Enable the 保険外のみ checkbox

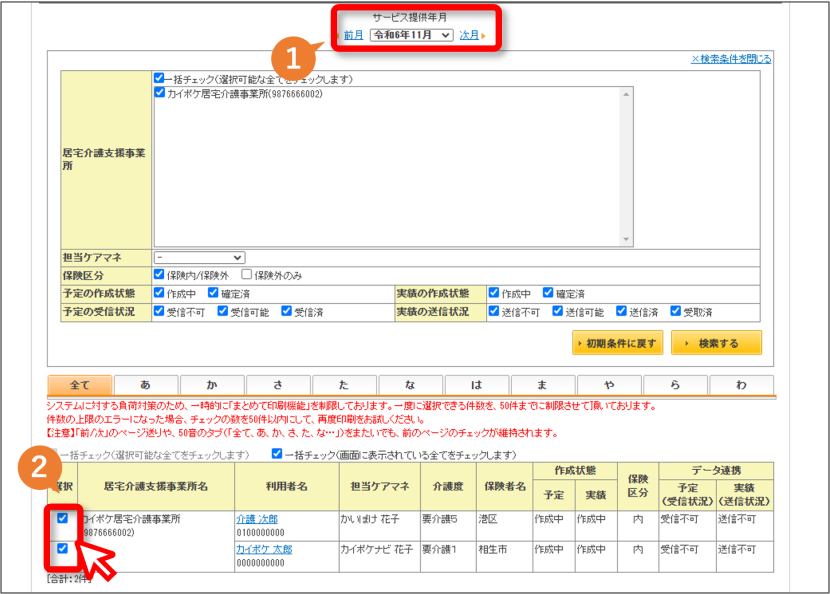(x=246, y=274)
